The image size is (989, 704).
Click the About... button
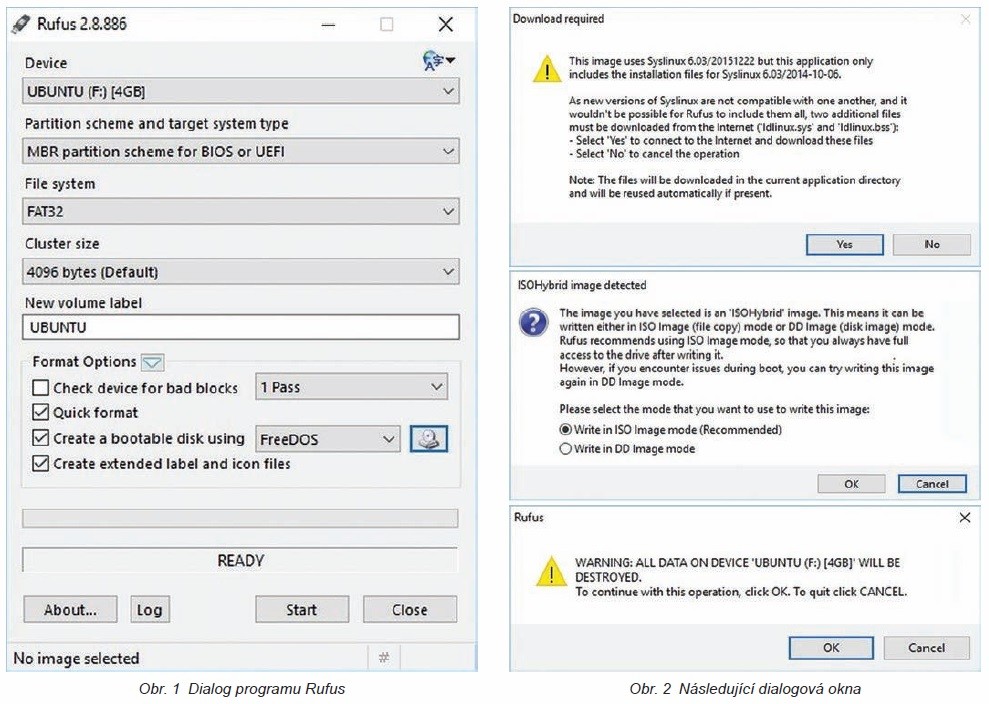pos(70,609)
